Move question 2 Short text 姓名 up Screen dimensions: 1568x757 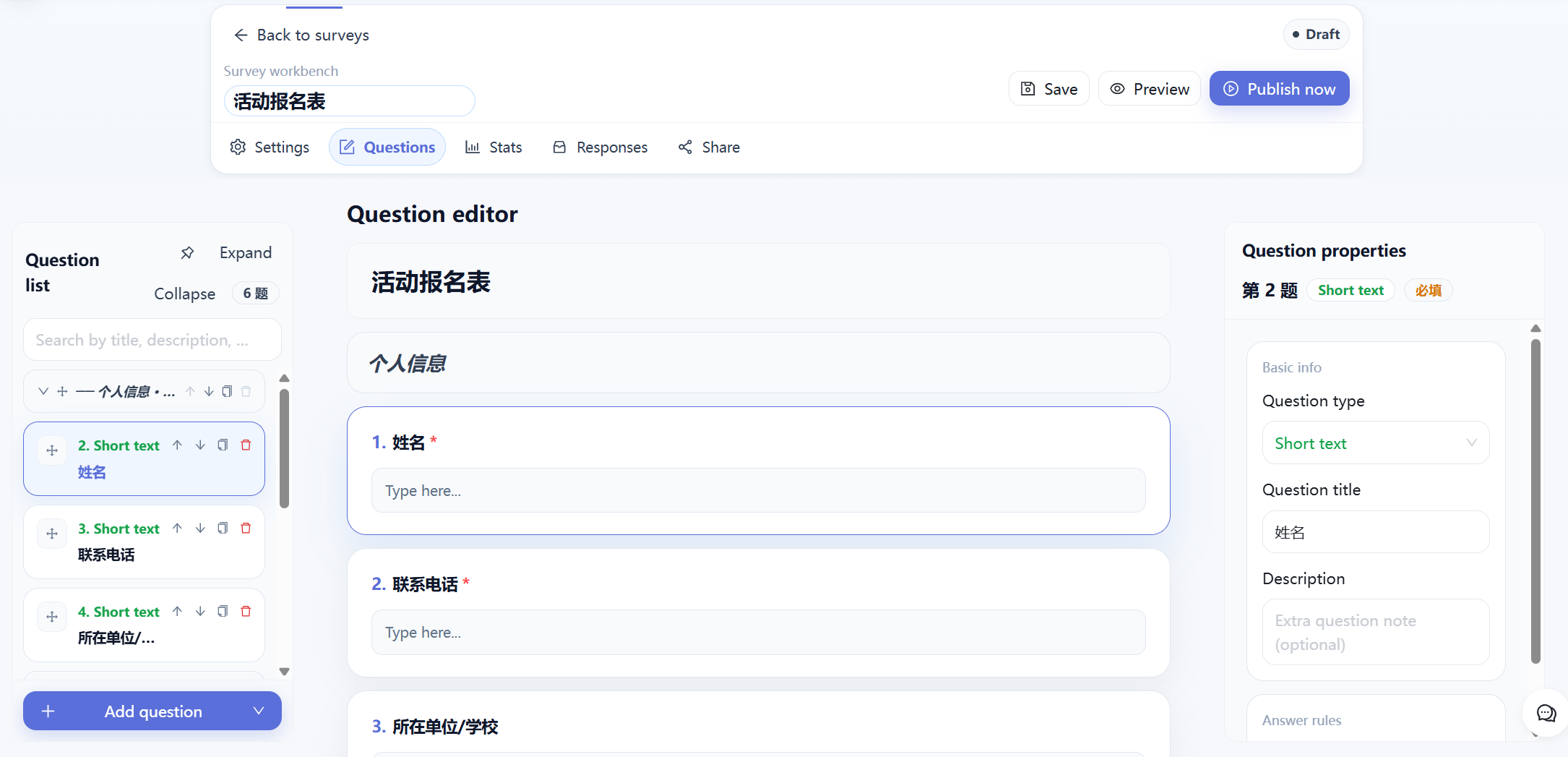click(177, 445)
